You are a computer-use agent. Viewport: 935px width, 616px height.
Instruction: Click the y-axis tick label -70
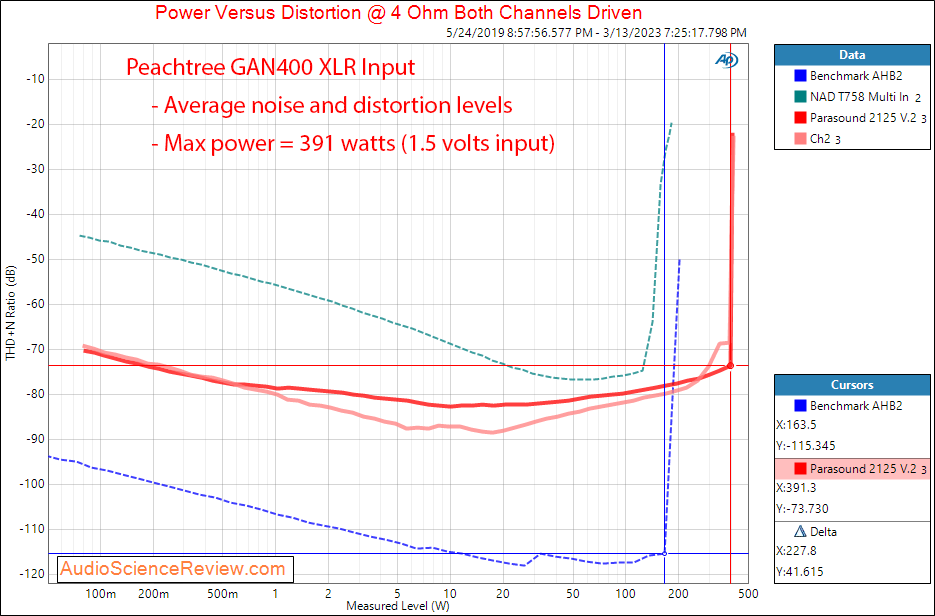(x=33, y=349)
